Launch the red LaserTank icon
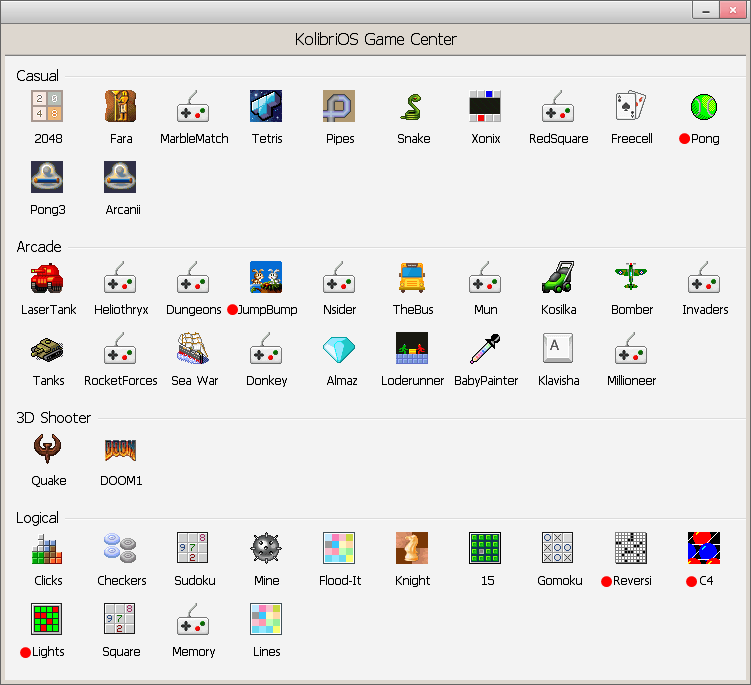Image resolution: width=751 pixels, height=685 pixels. (47, 277)
